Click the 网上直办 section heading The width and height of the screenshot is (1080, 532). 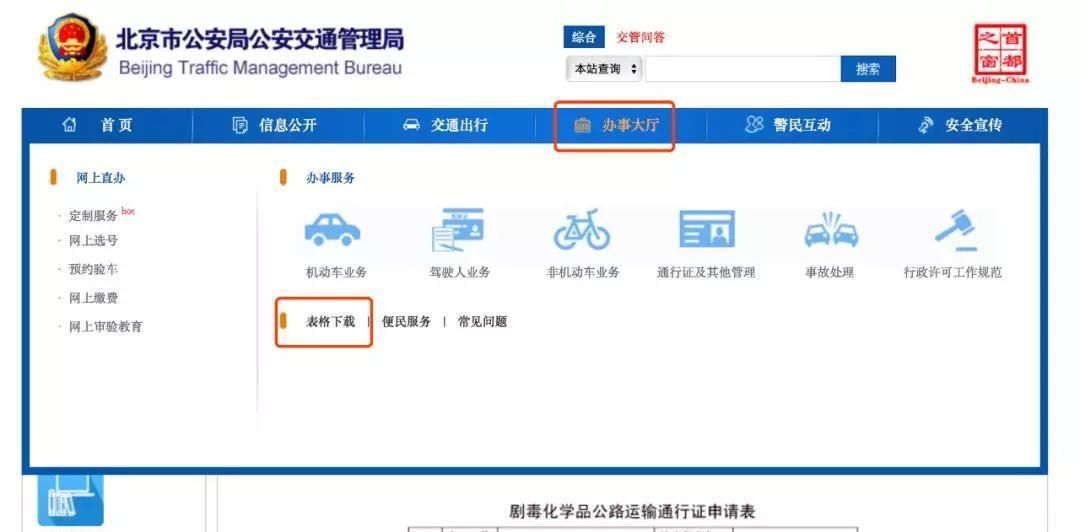pos(101,178)
